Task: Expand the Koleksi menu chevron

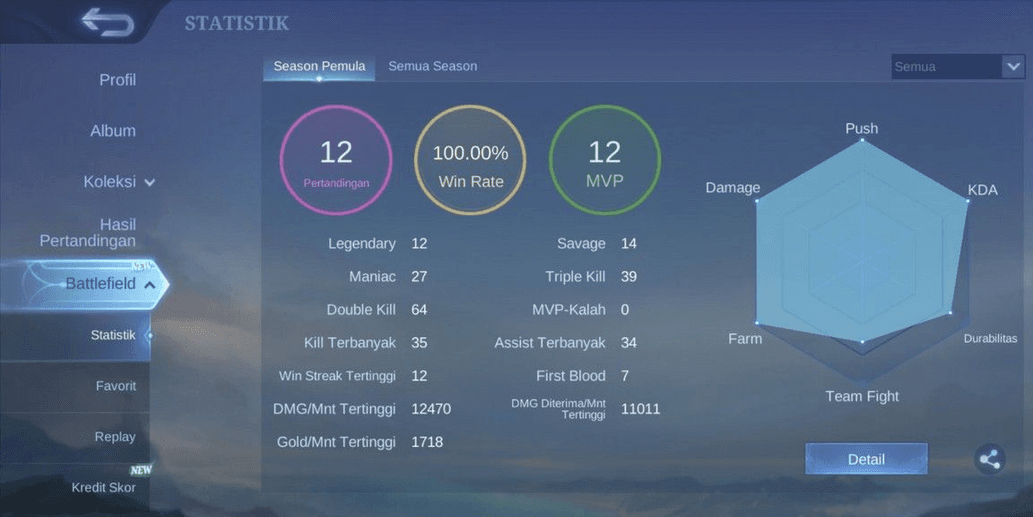Action: point(150,183)
